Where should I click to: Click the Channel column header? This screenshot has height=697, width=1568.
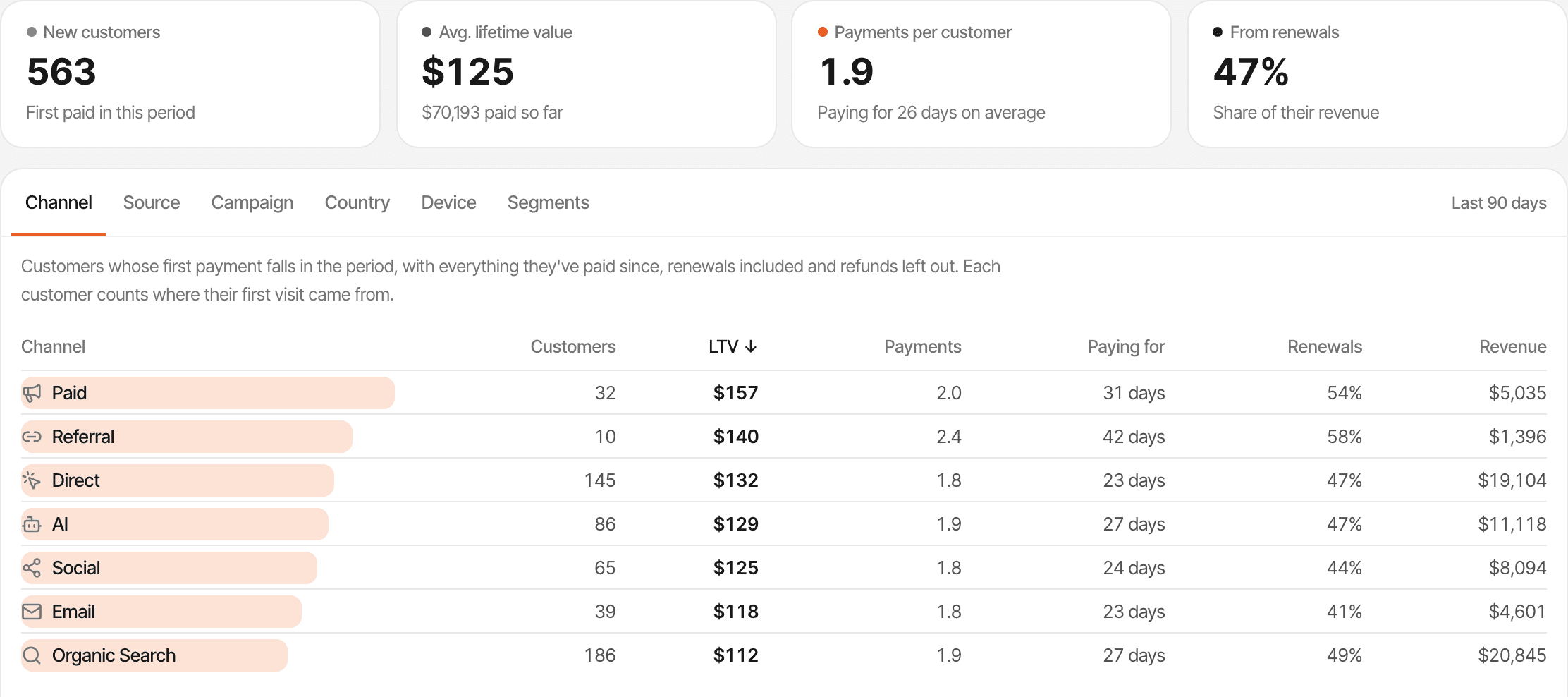(53, 346)
